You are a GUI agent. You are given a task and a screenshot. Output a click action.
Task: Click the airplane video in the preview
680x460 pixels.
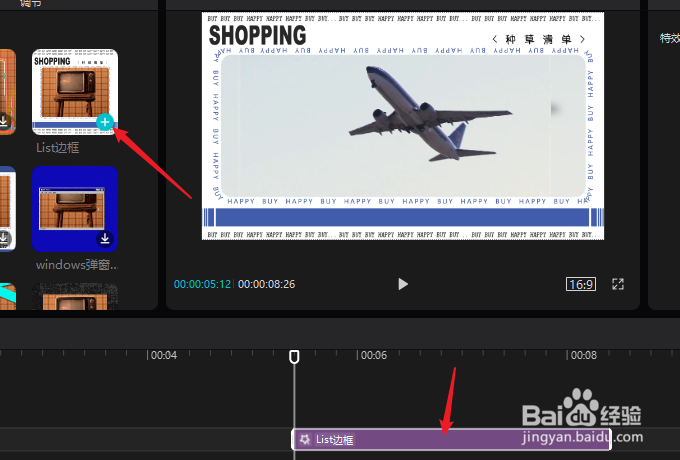tap(403, 126)
